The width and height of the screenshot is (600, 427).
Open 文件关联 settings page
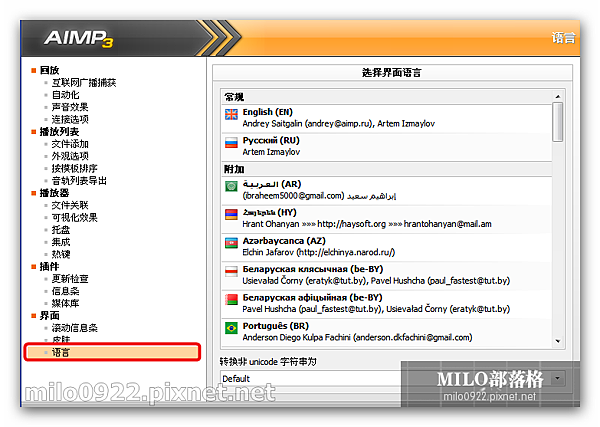tap(70, 205)
